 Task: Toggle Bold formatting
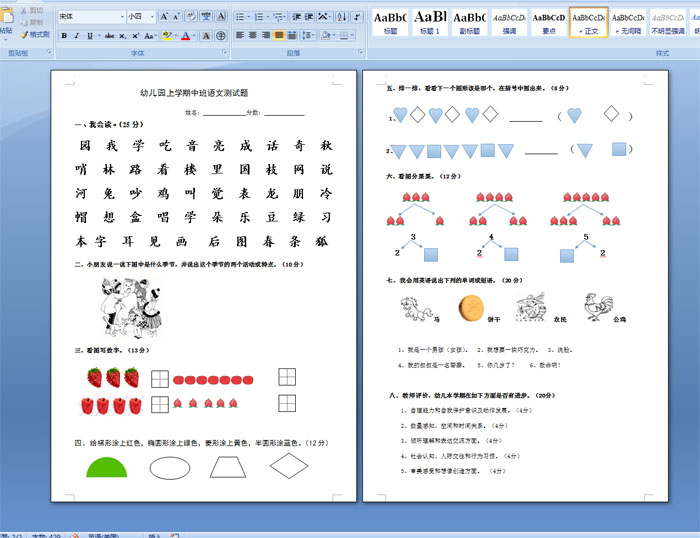click(x=64, y=36)
